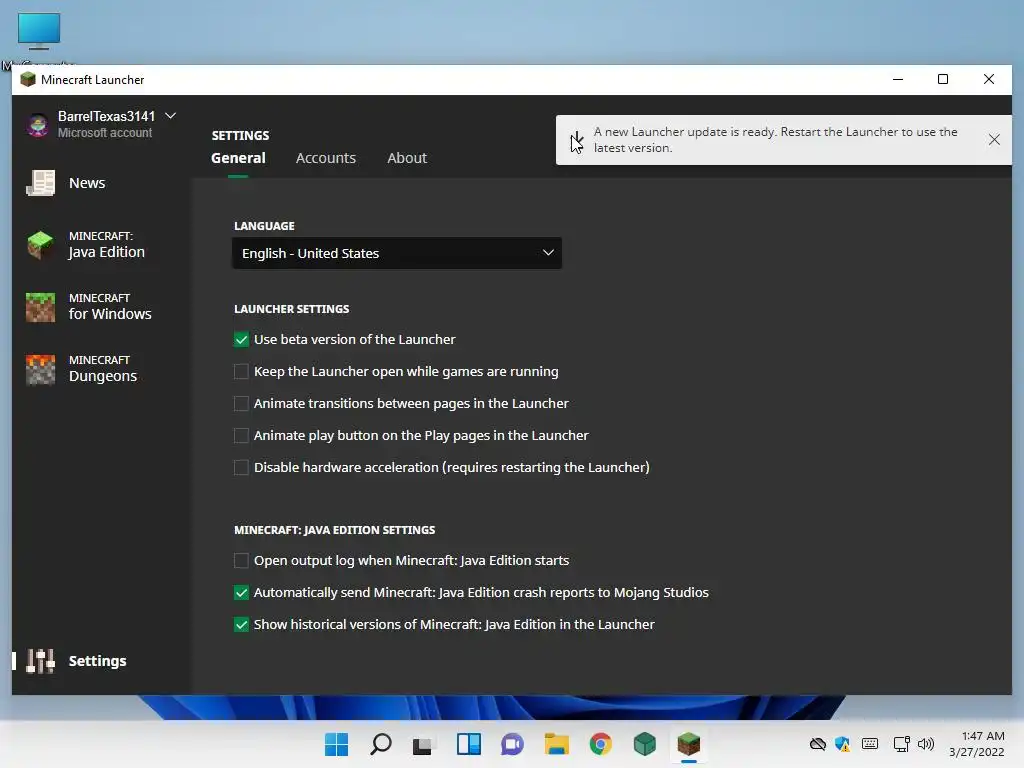
Task: Enable Keep the Launcher open while games run
Action: [241, 372]
